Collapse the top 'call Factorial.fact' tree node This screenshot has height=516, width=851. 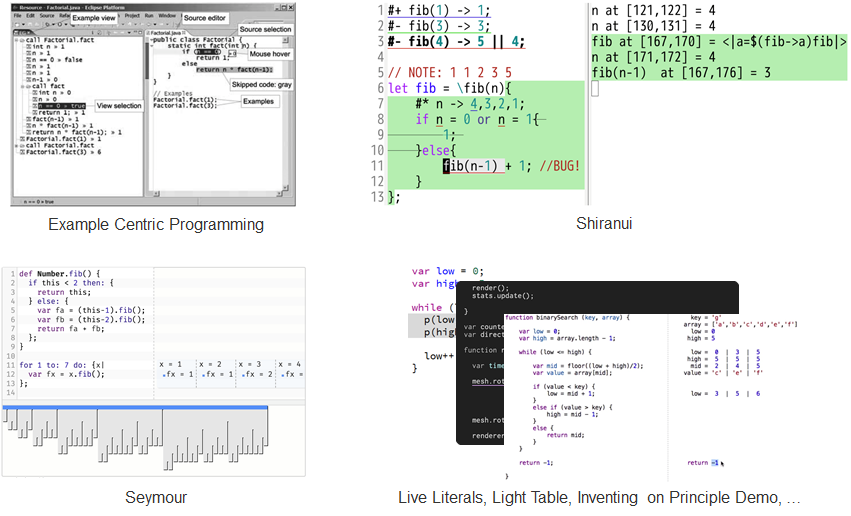pyautogui.click(x=19, y=39)
